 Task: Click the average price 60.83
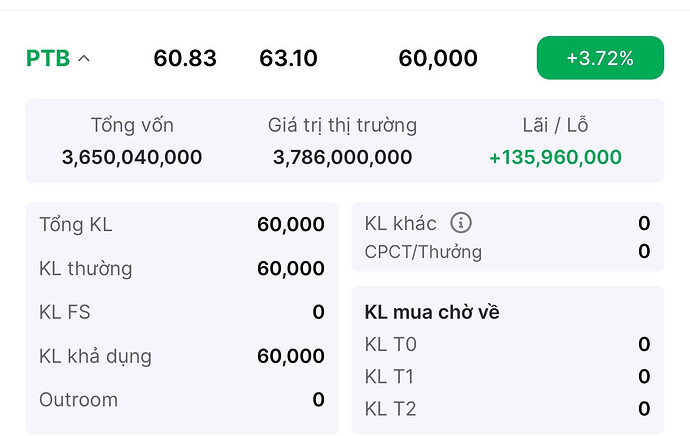pos(185,59)
